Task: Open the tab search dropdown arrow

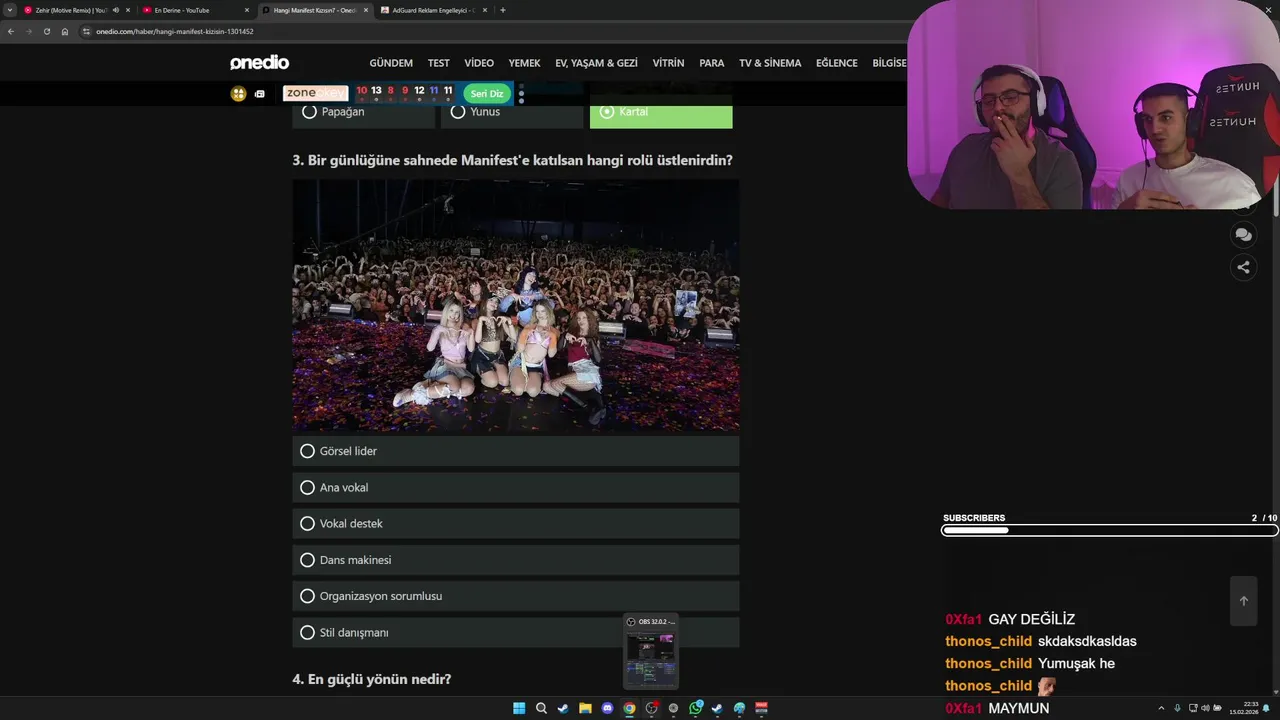Action: (x=9, y=10)
